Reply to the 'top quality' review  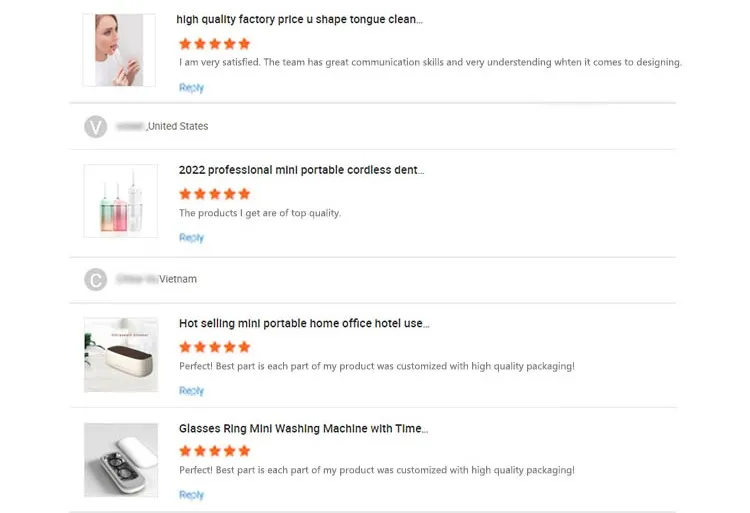click(191, 238)
